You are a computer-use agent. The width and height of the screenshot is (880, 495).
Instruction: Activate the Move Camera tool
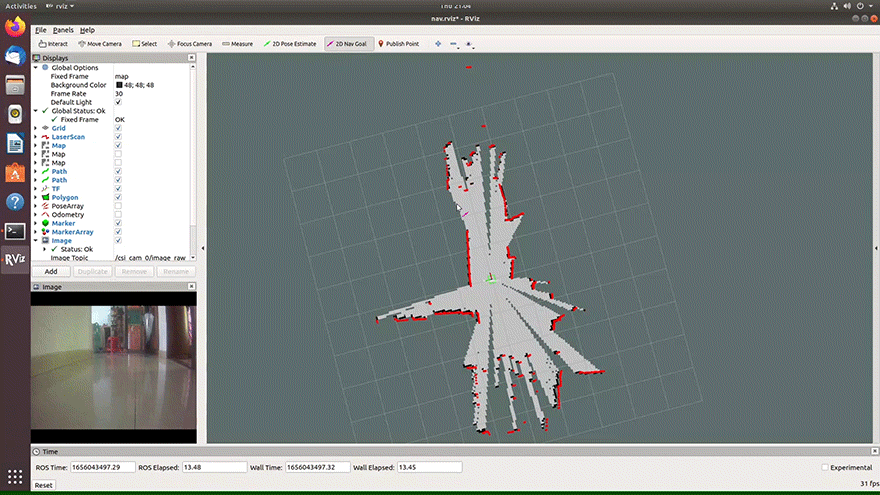click(x=99, y=44)
